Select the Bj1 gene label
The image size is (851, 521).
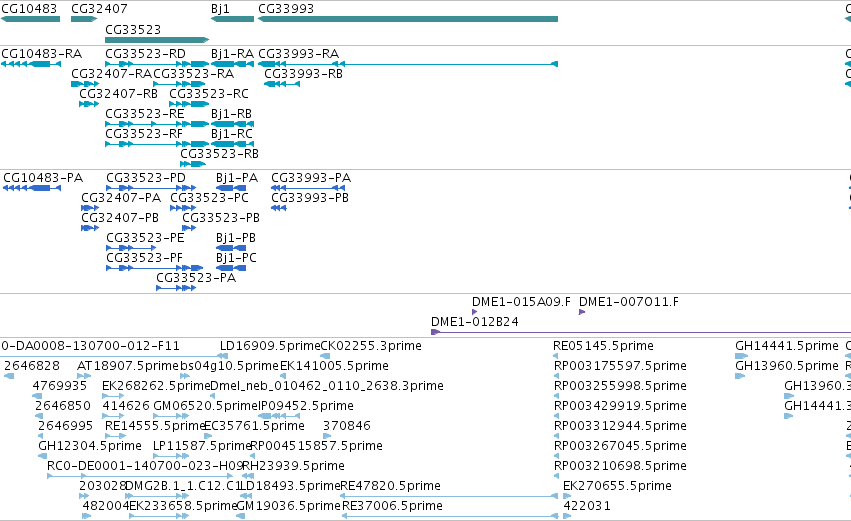click(220, 9)
